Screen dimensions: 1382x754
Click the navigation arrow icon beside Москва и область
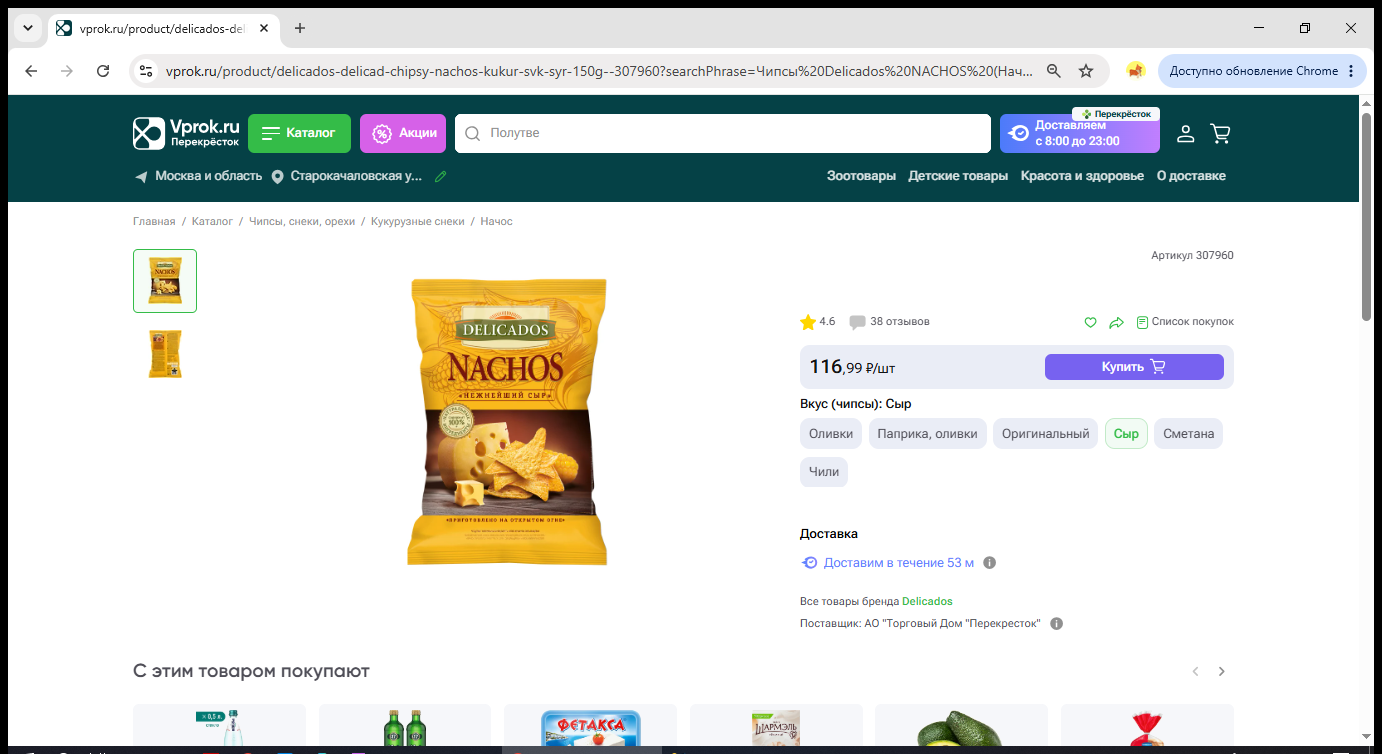[x=141, y=176]
